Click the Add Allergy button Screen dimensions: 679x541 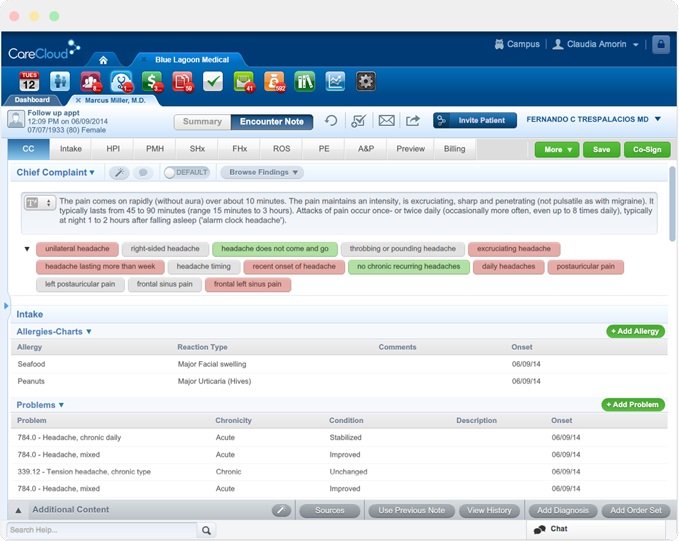click(x=635, y=331)
